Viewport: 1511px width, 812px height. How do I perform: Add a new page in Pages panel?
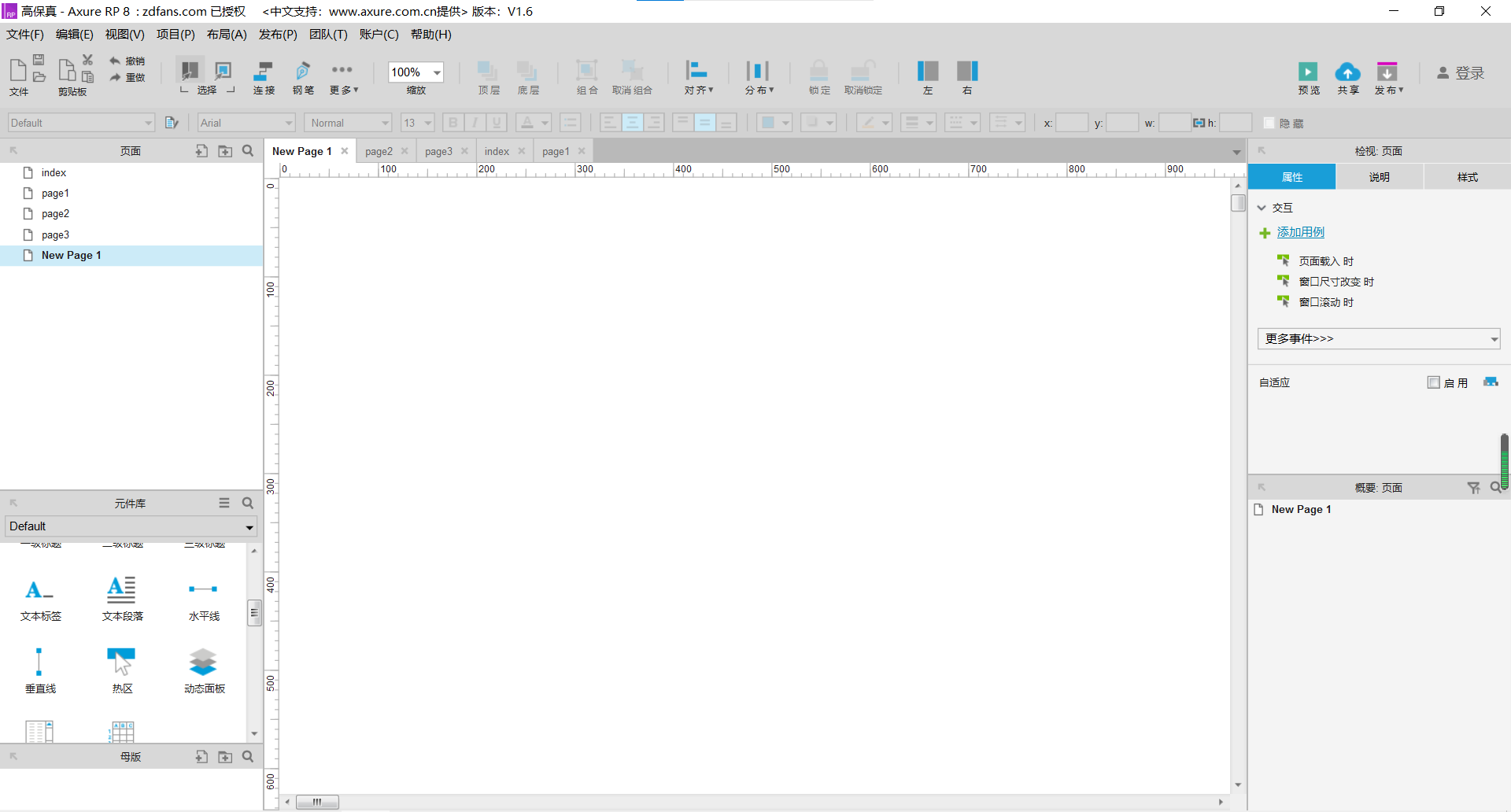pyautogui.click(x=202, y=151)
